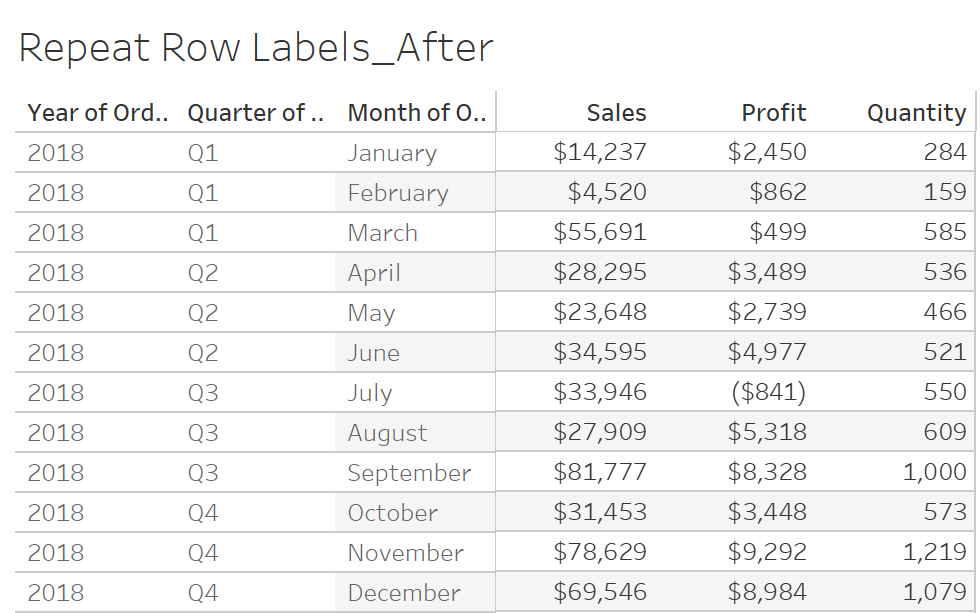The height and width of the screenshot is (613, 980).
Task: Select the 2018 label in January row
Action: (56, 153)
